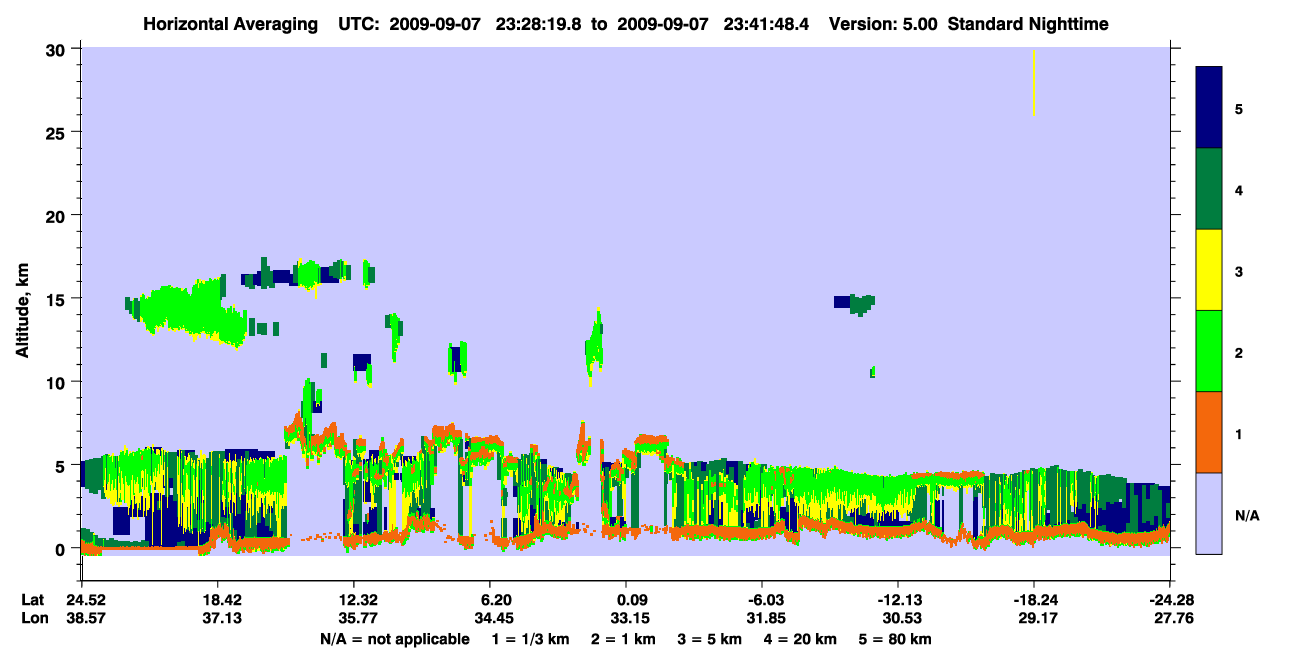Click the 'Lon' row label

tap(33, 619)
